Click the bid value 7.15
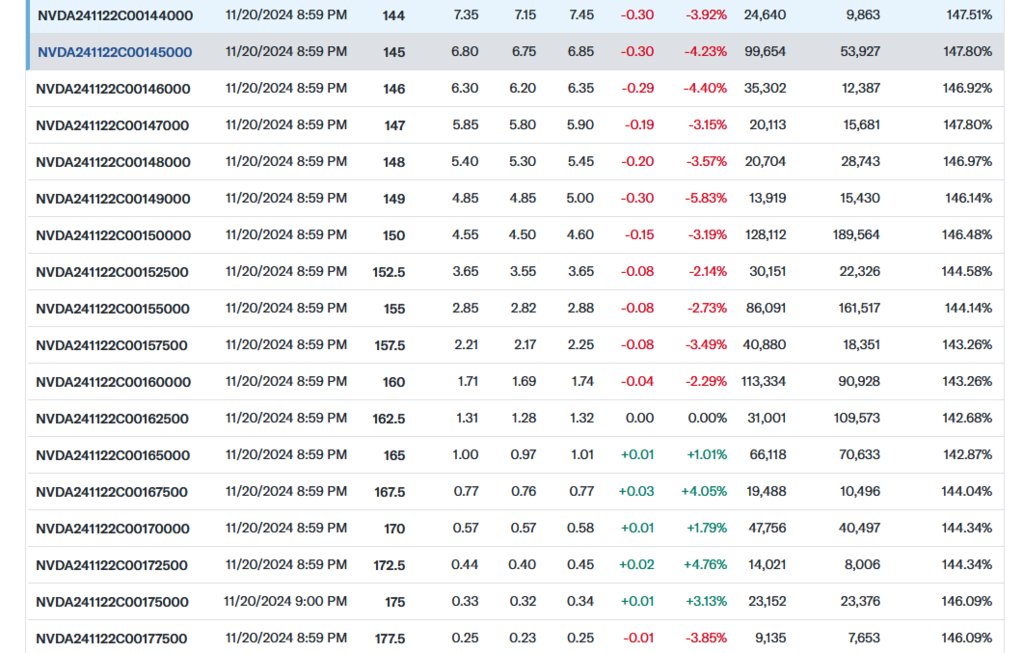This screenshot has width=1023, height=653. click(x=525, y=15)
